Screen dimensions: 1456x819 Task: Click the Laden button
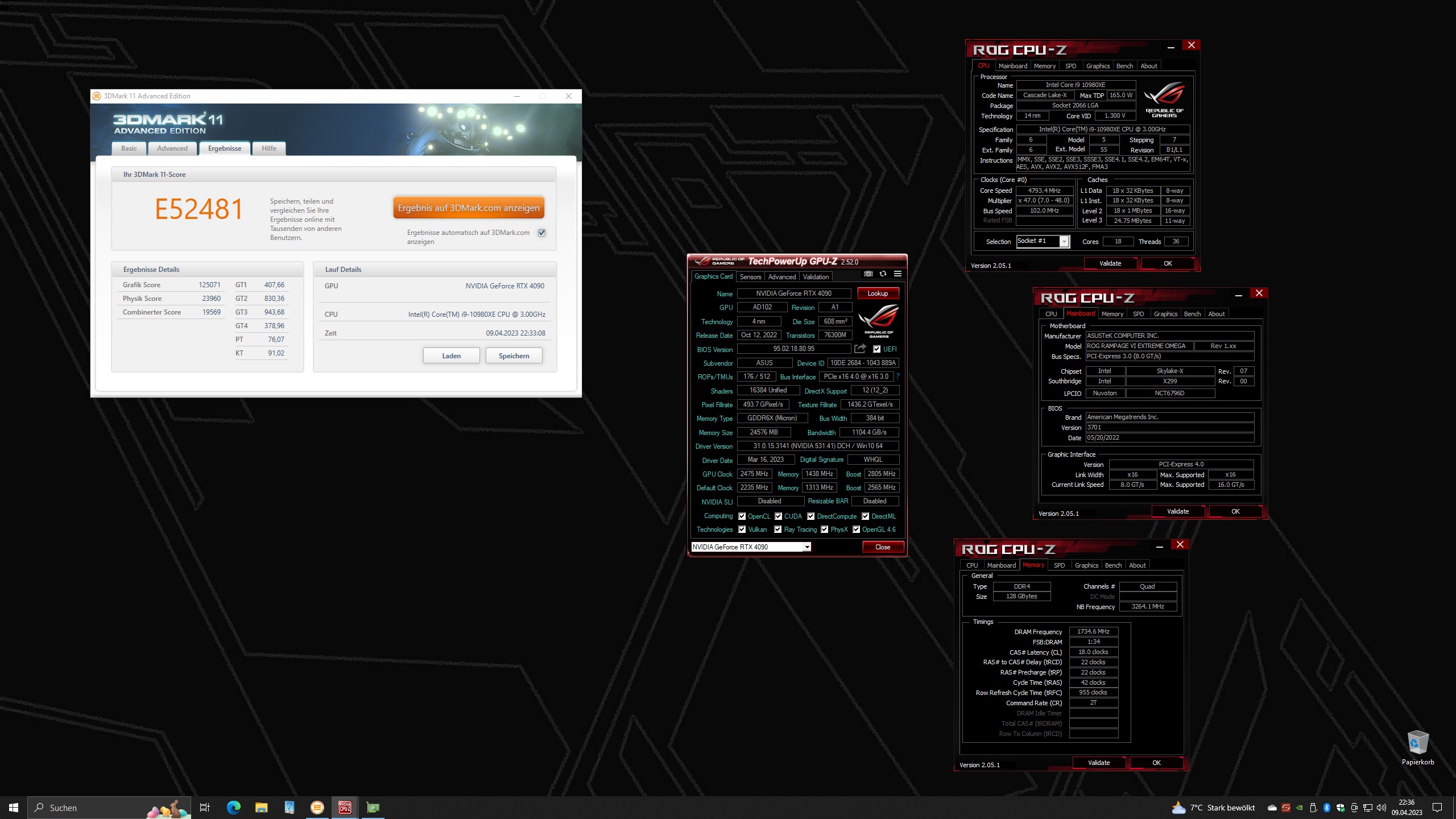(452, 356)
